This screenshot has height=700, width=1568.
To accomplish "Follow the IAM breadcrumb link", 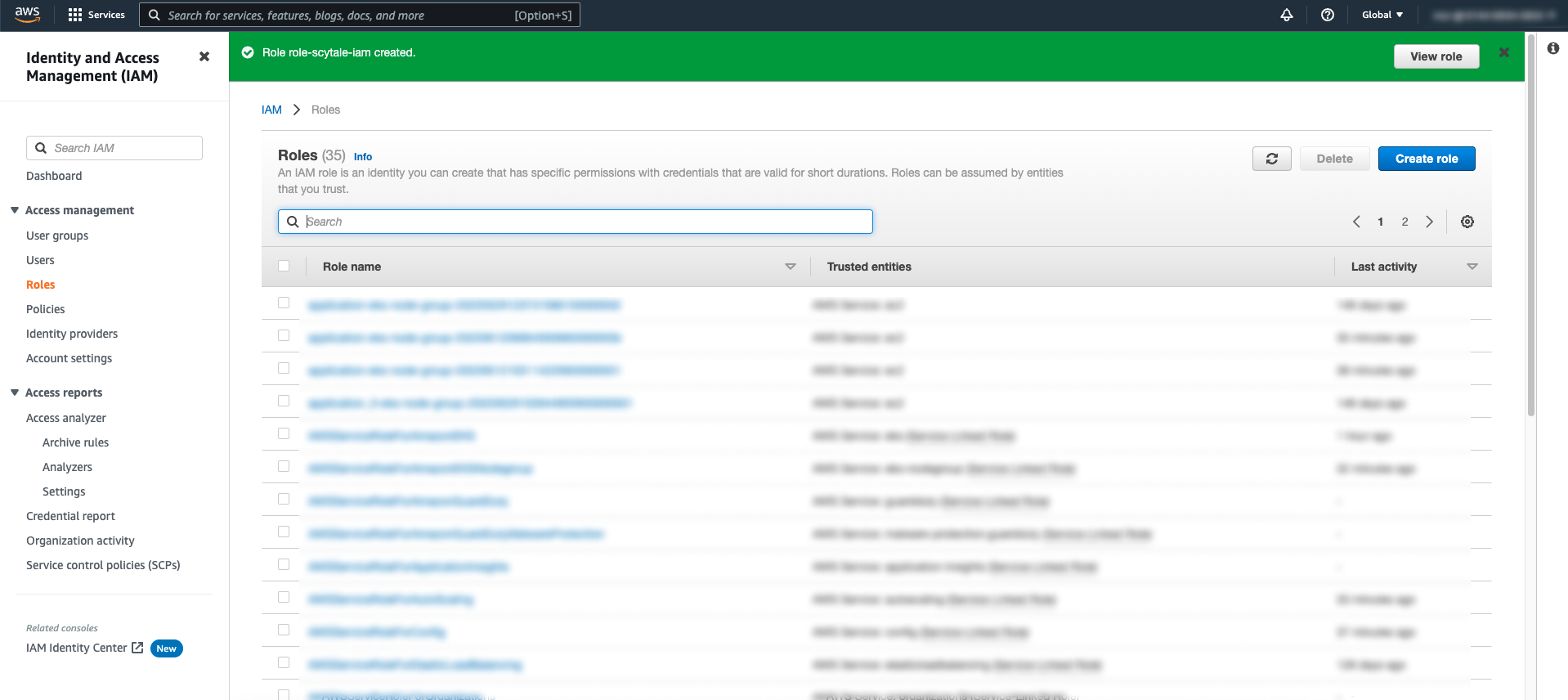I will click(271, 110).
